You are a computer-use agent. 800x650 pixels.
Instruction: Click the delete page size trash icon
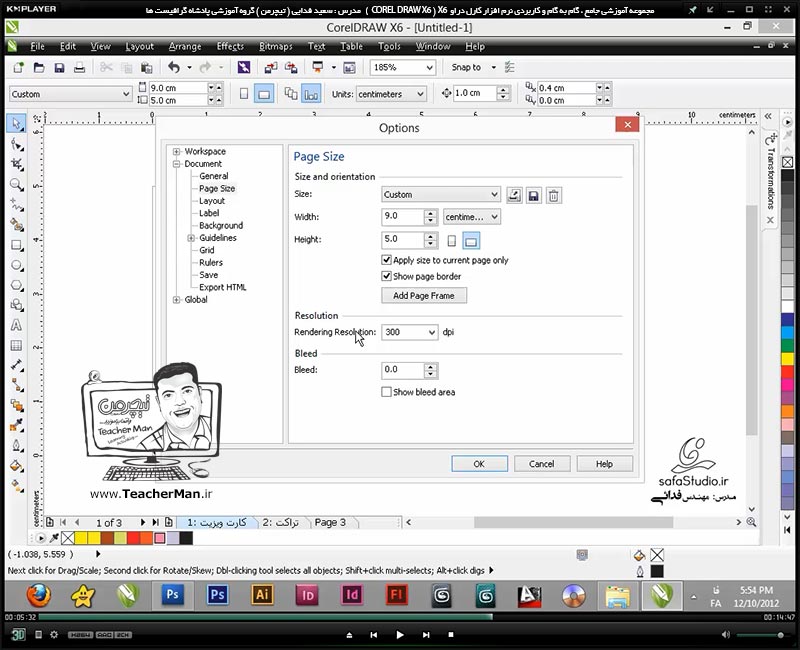pos(554,195)
